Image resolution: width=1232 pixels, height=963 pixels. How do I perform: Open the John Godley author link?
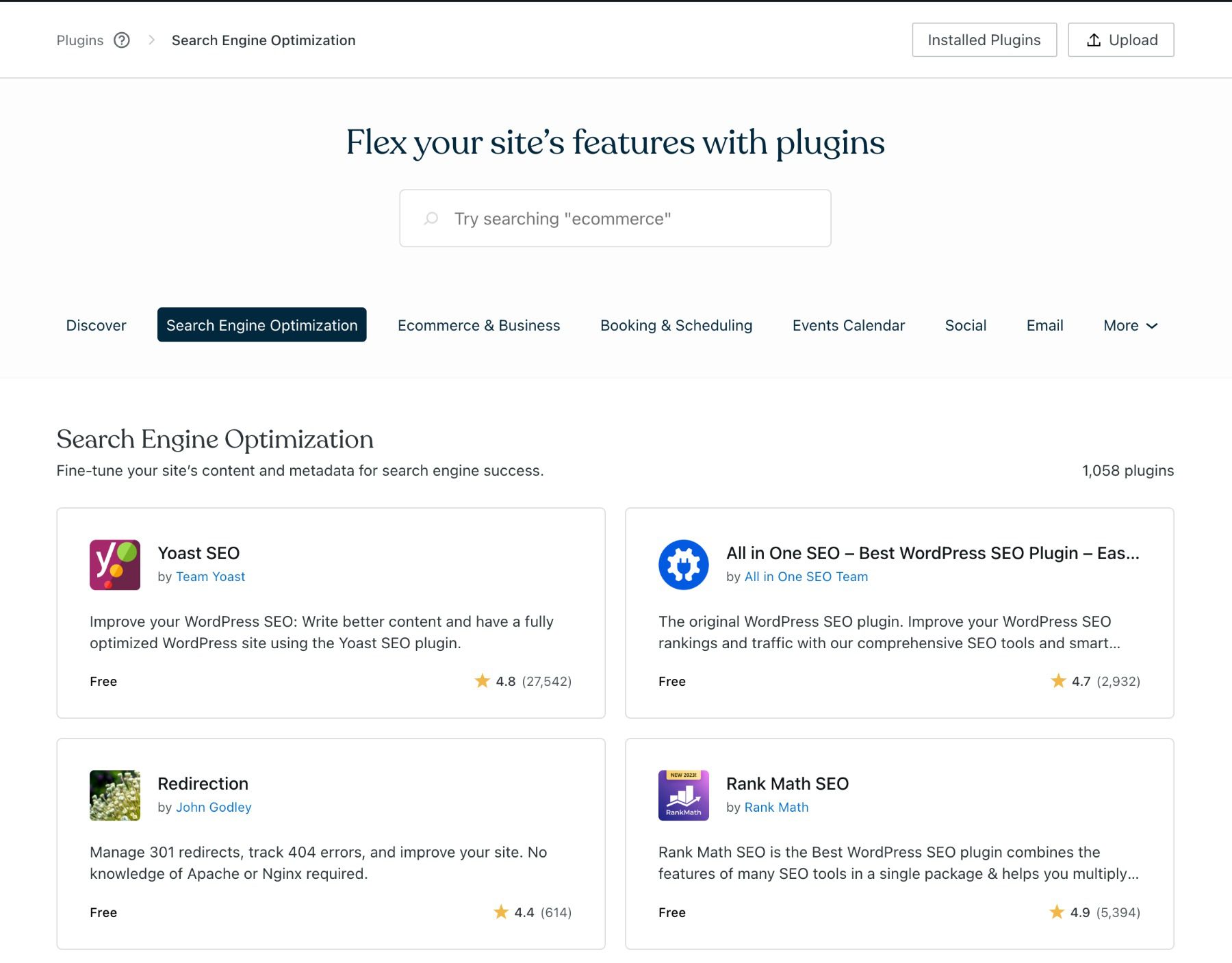click(x=214, y=807)
